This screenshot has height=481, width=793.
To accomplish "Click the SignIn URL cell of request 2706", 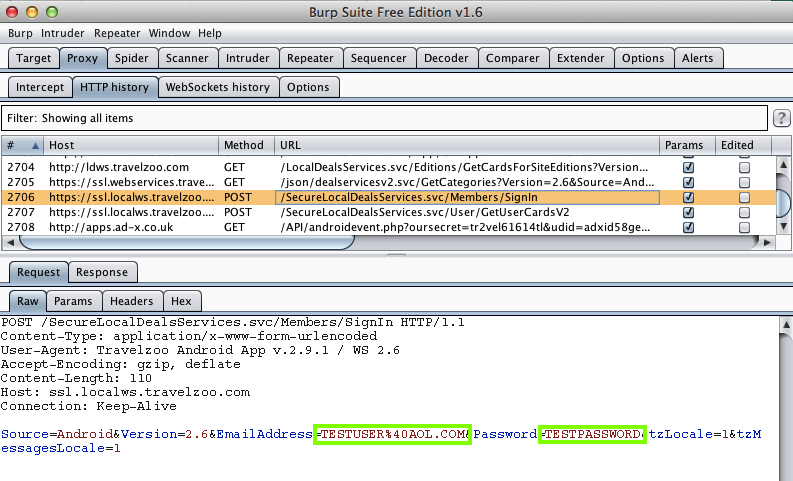I will 467,197.
